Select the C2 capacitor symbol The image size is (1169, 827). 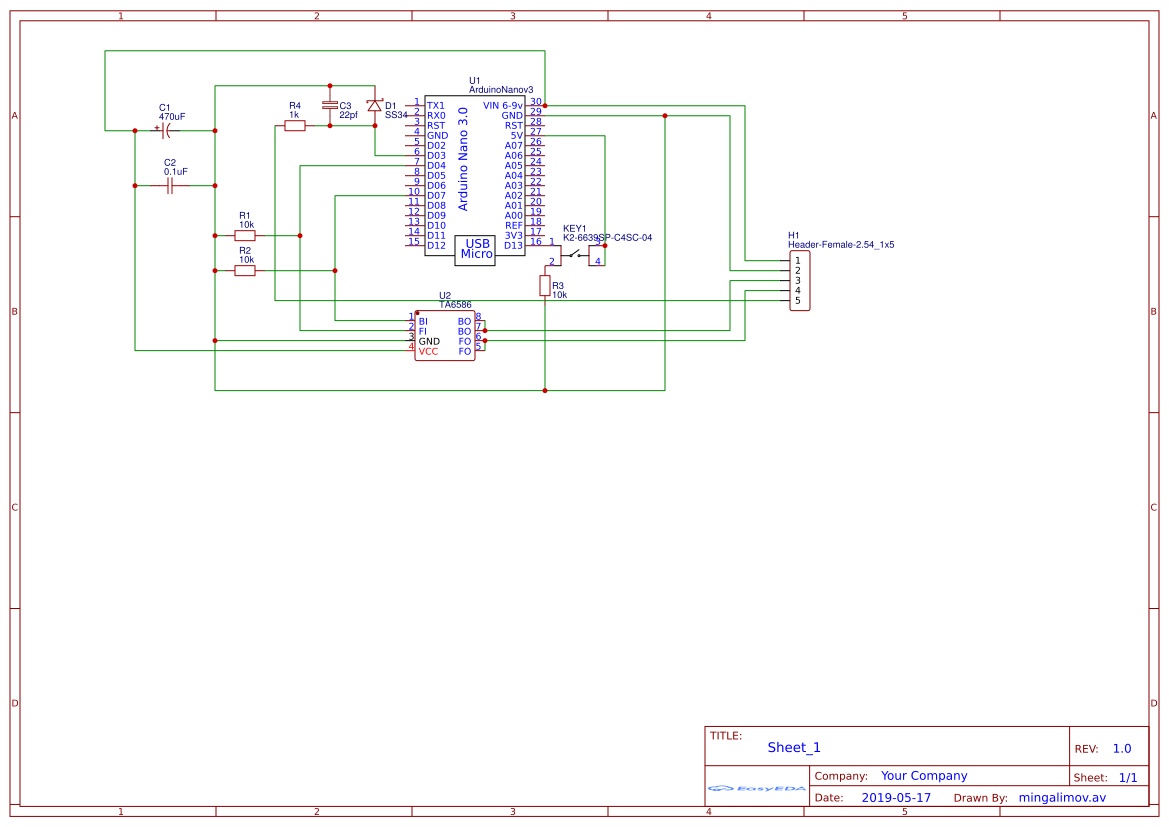pos(170,186)
